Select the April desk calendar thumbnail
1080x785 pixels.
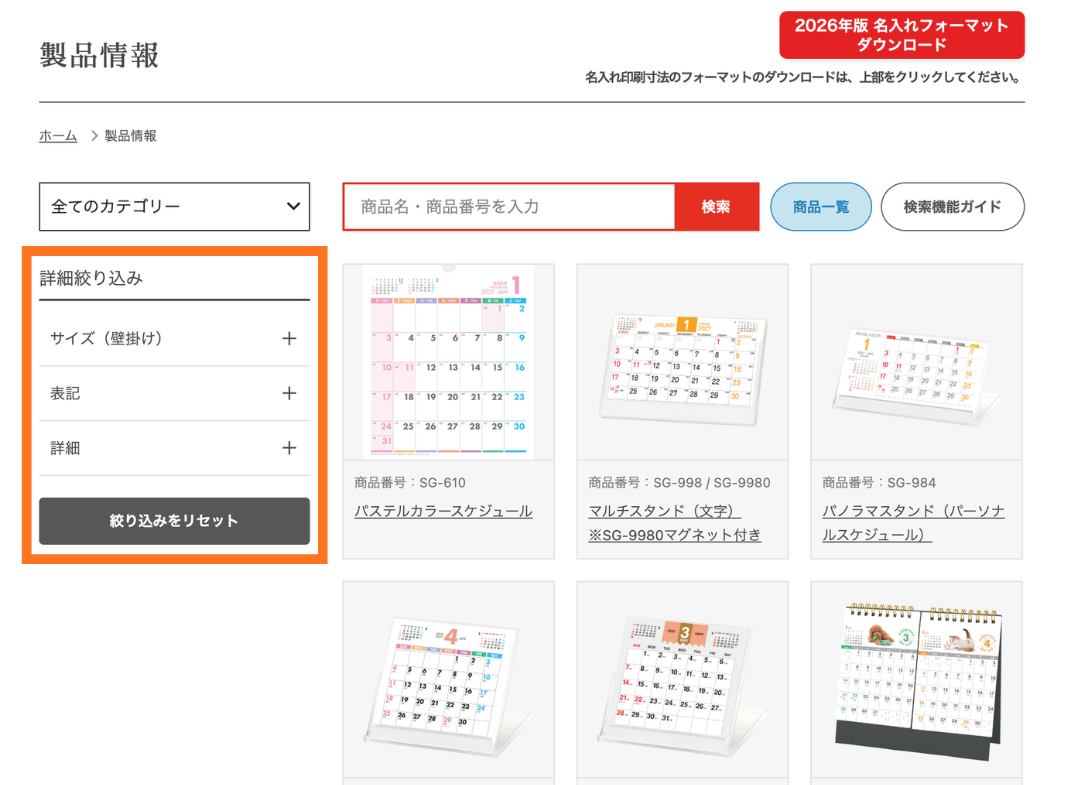point(448,680)
